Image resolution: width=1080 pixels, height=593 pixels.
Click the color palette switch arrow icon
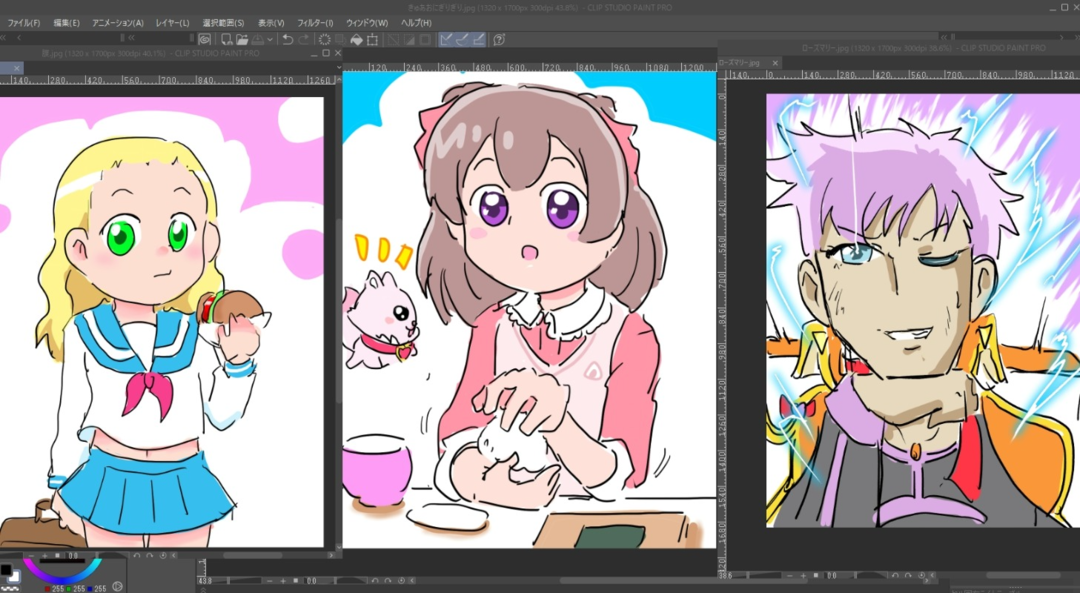click(x=118, y=587)
